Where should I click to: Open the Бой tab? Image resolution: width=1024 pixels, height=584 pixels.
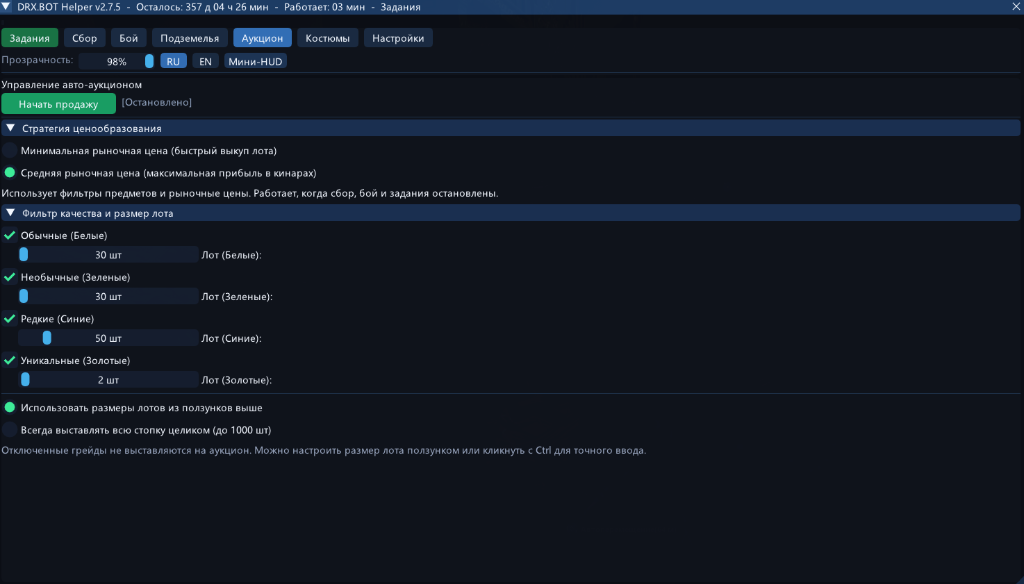tap(129, 38)
